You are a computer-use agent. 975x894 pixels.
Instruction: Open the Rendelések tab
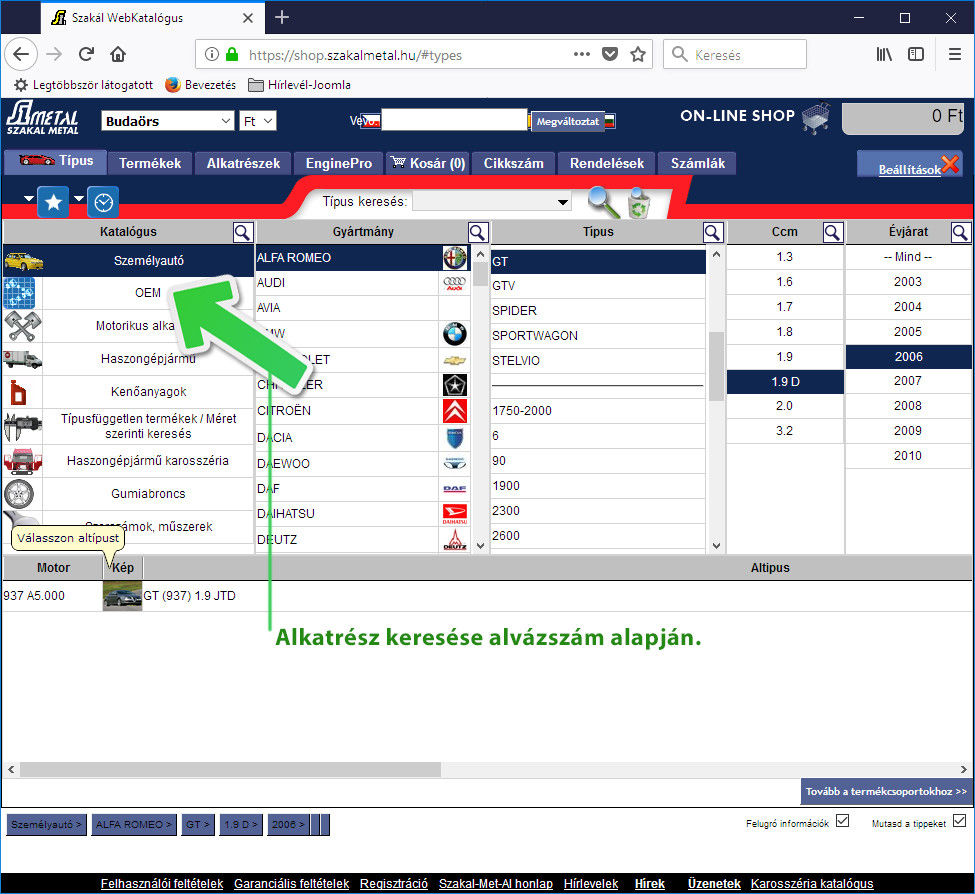point(607,164)
